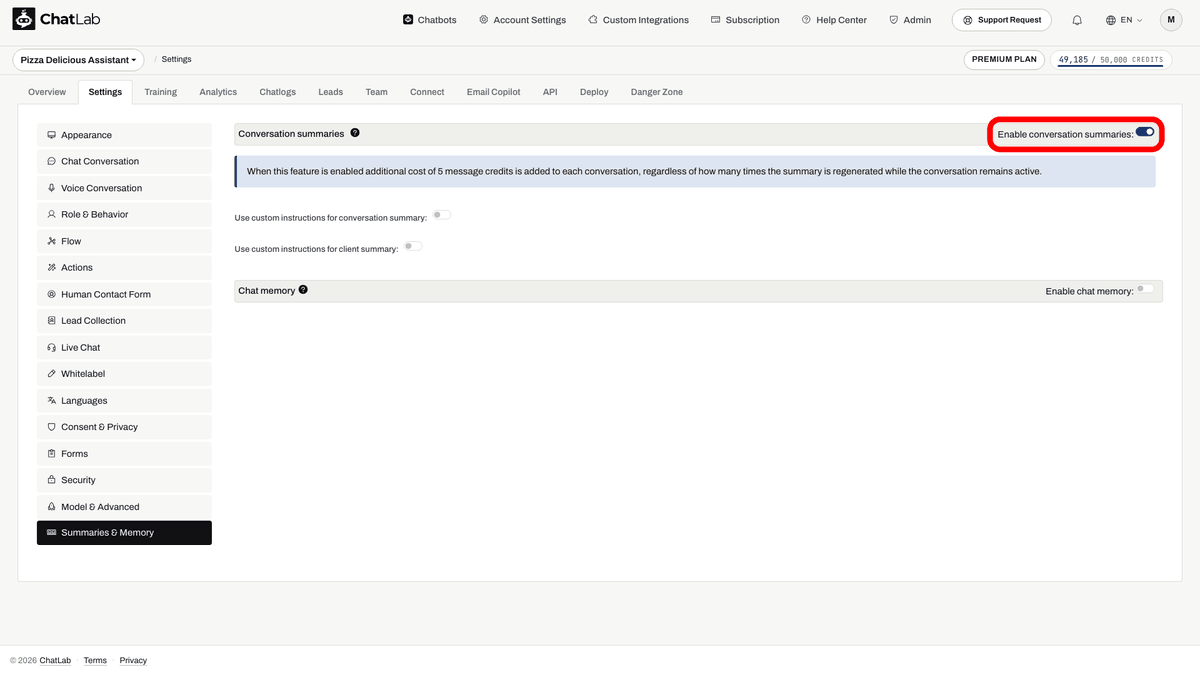
Task: Click the Conversation summaries help icon
Action: [x=355, y=133]
